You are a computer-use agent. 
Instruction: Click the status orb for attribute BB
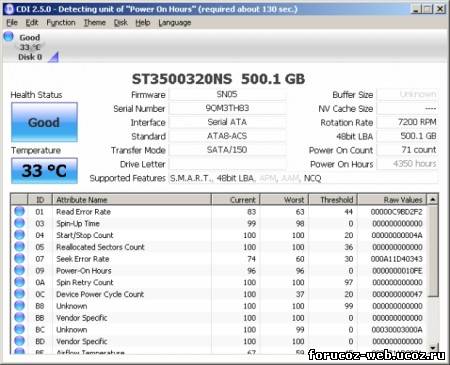(x=20, y=318)
